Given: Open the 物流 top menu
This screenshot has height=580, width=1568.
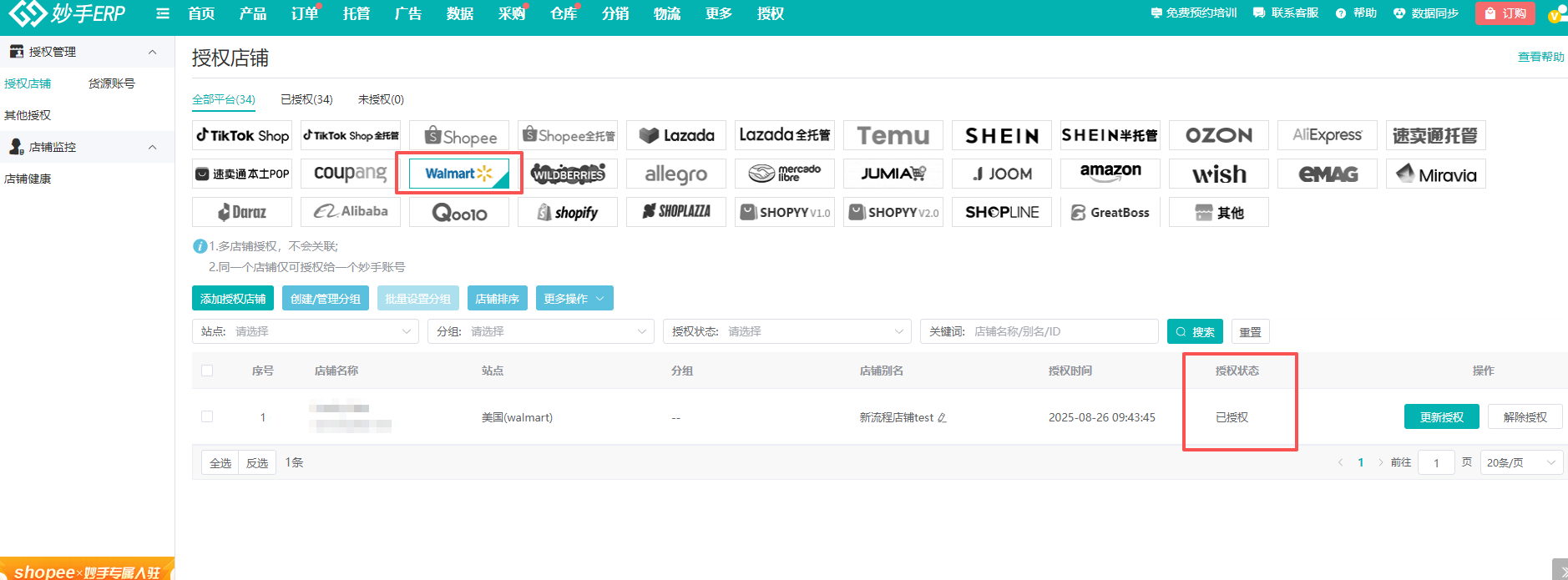Looking at the screenshot, I should [x=667, y=13].
